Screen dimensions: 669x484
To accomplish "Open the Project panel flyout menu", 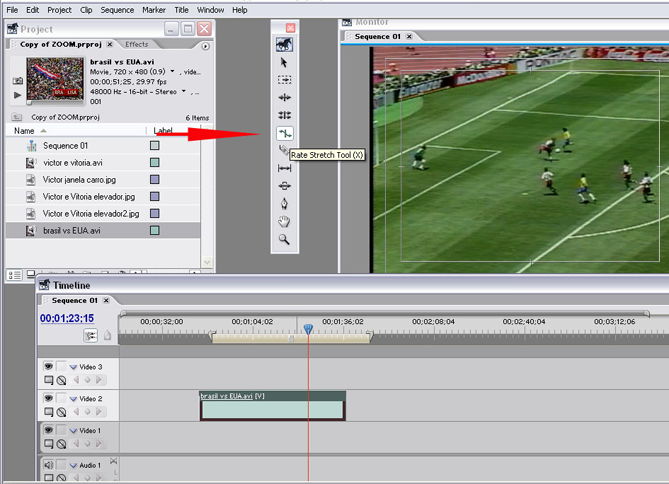I will 206,45.
